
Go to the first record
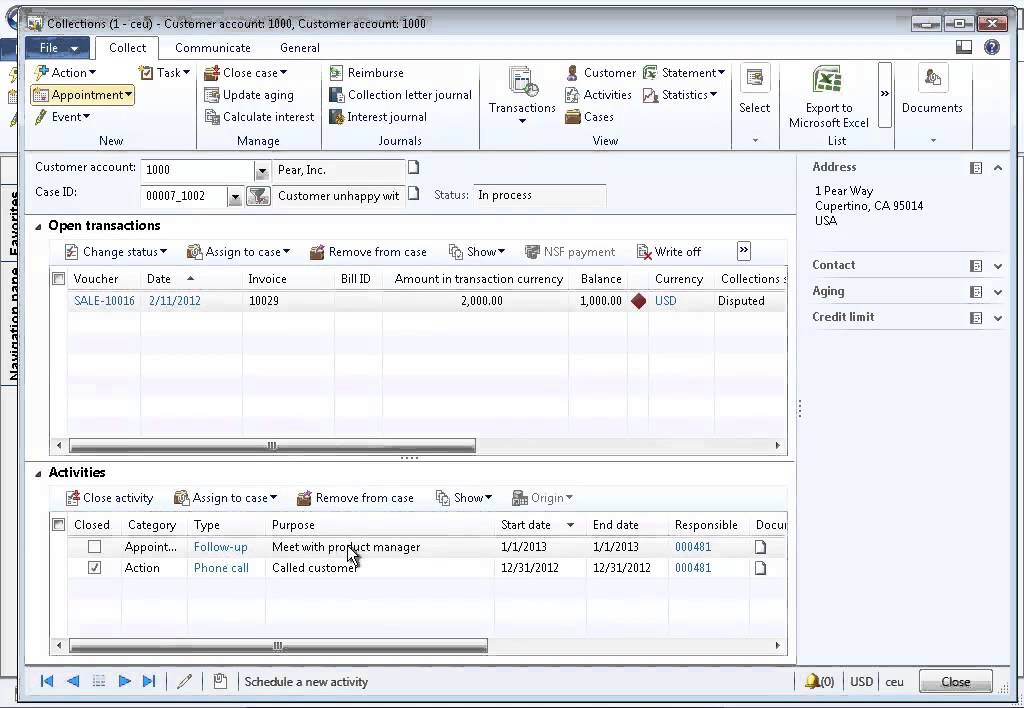(x=47, y=681)
